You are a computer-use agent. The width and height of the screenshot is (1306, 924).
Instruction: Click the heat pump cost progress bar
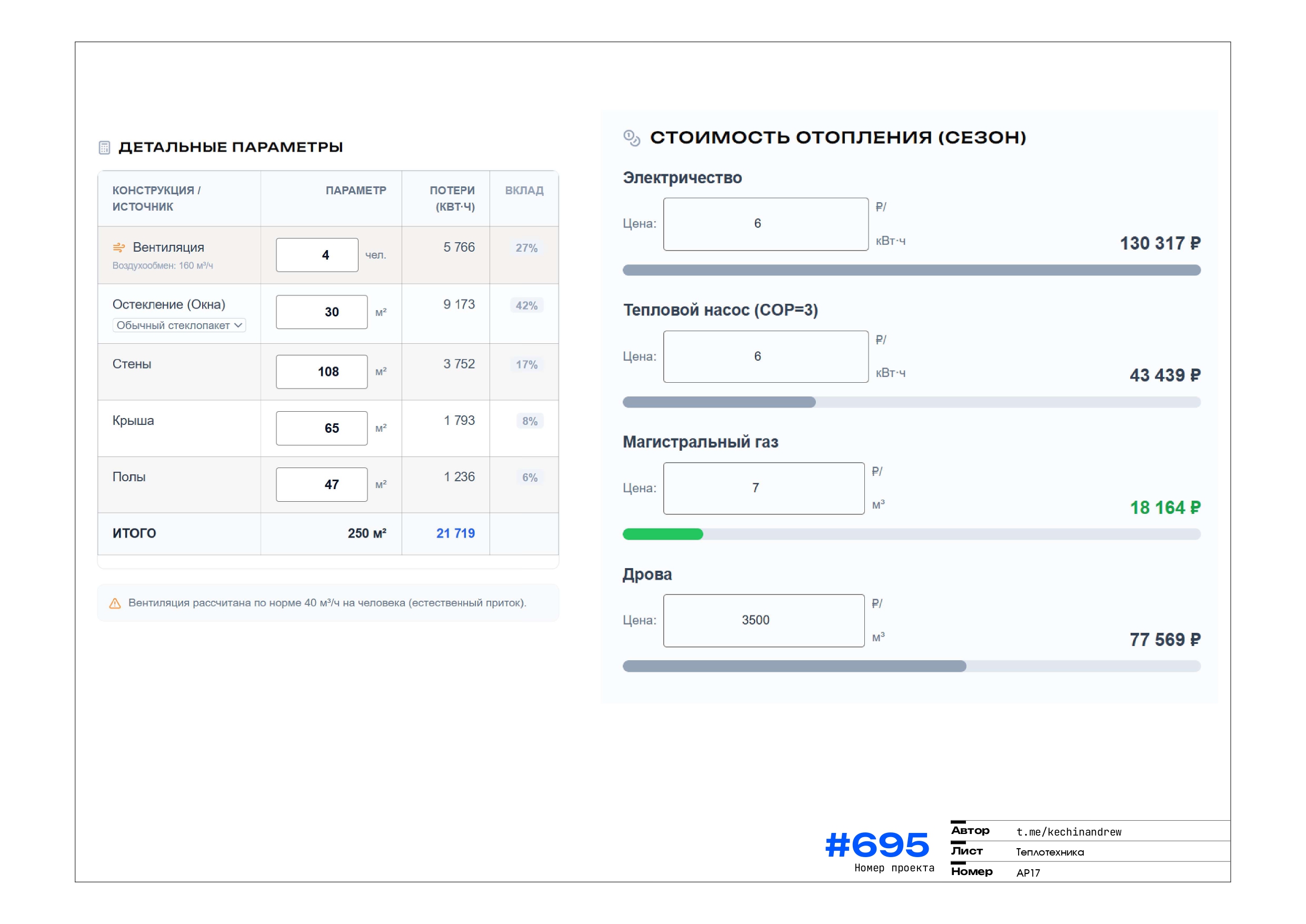coord(719,402)
